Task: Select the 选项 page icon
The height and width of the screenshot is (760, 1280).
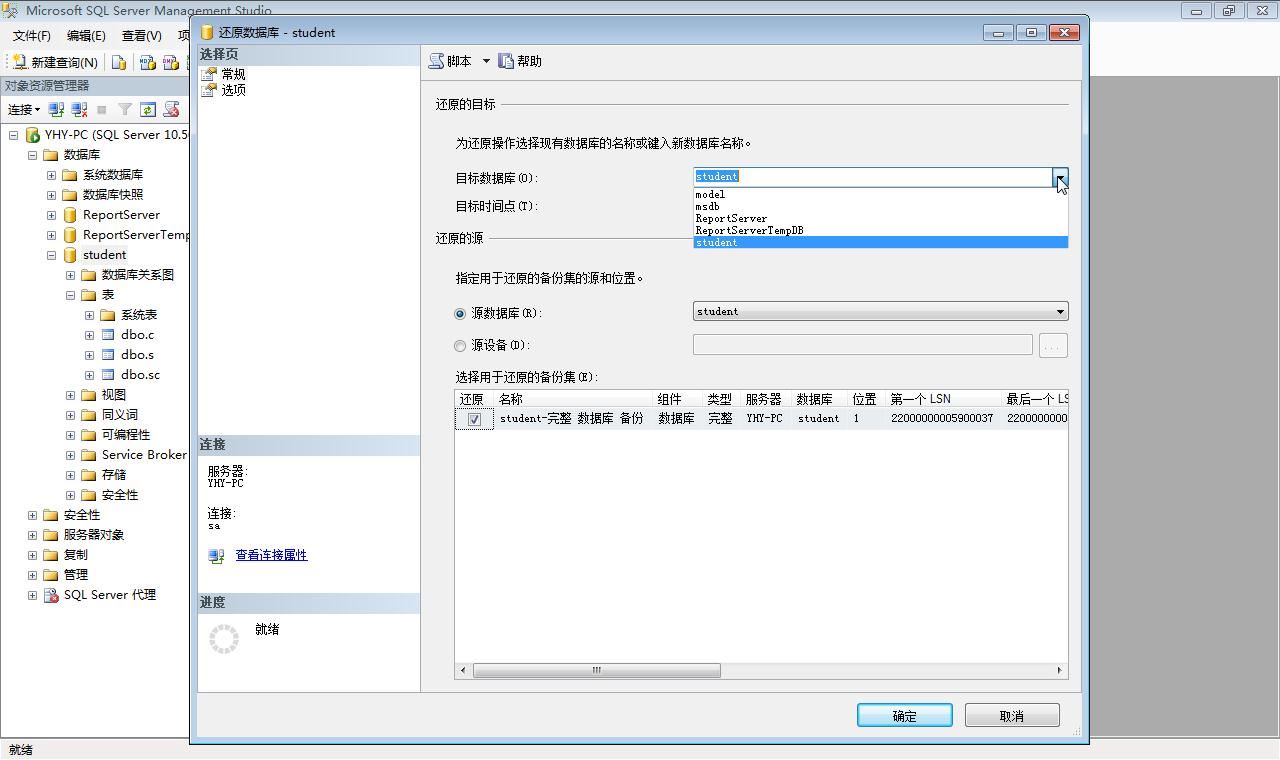Action: click(209, 90)
